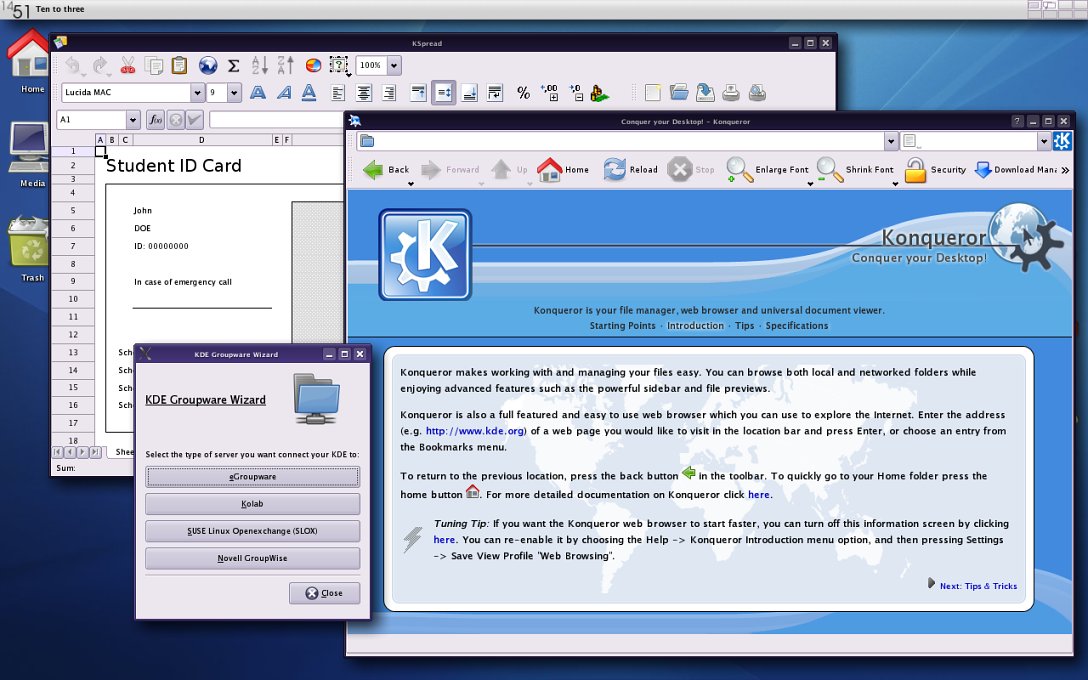Expand the Back button history arrow
Screen dimensions: 1088x680
411,184
